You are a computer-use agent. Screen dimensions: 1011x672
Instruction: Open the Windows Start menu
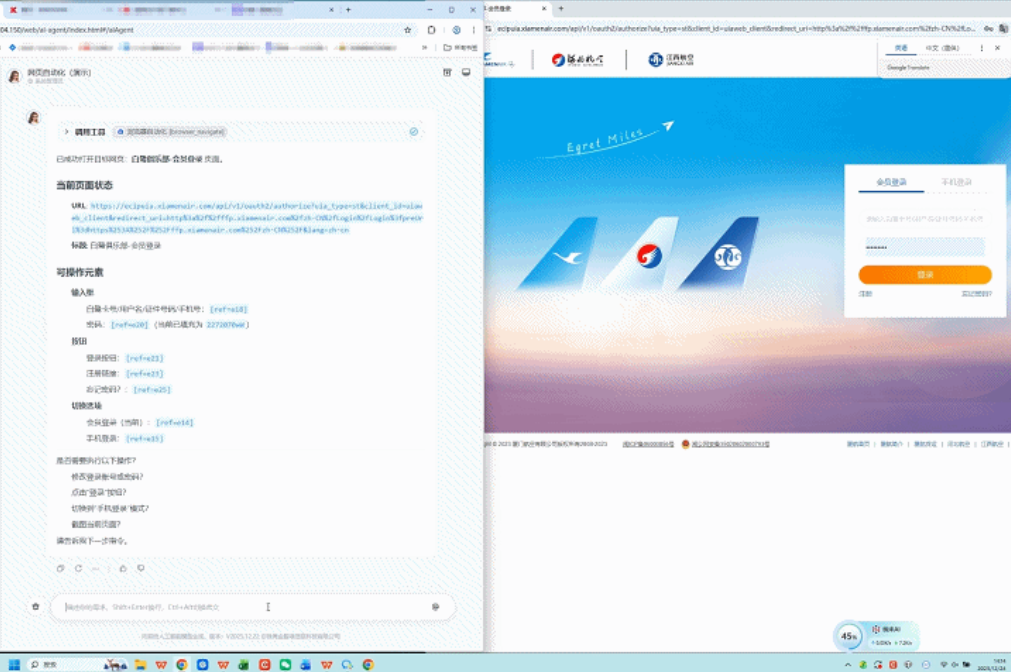[x=14, y=664]
